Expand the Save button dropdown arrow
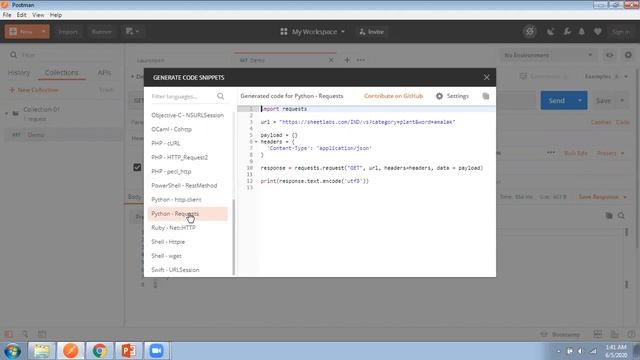640x360 pixels. pos(622,100)
